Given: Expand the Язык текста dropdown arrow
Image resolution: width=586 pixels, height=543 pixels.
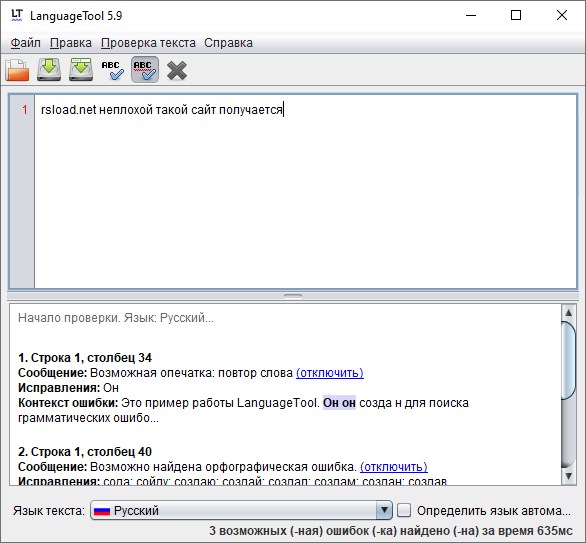Looking at the screenshot, I should point(384,510).
